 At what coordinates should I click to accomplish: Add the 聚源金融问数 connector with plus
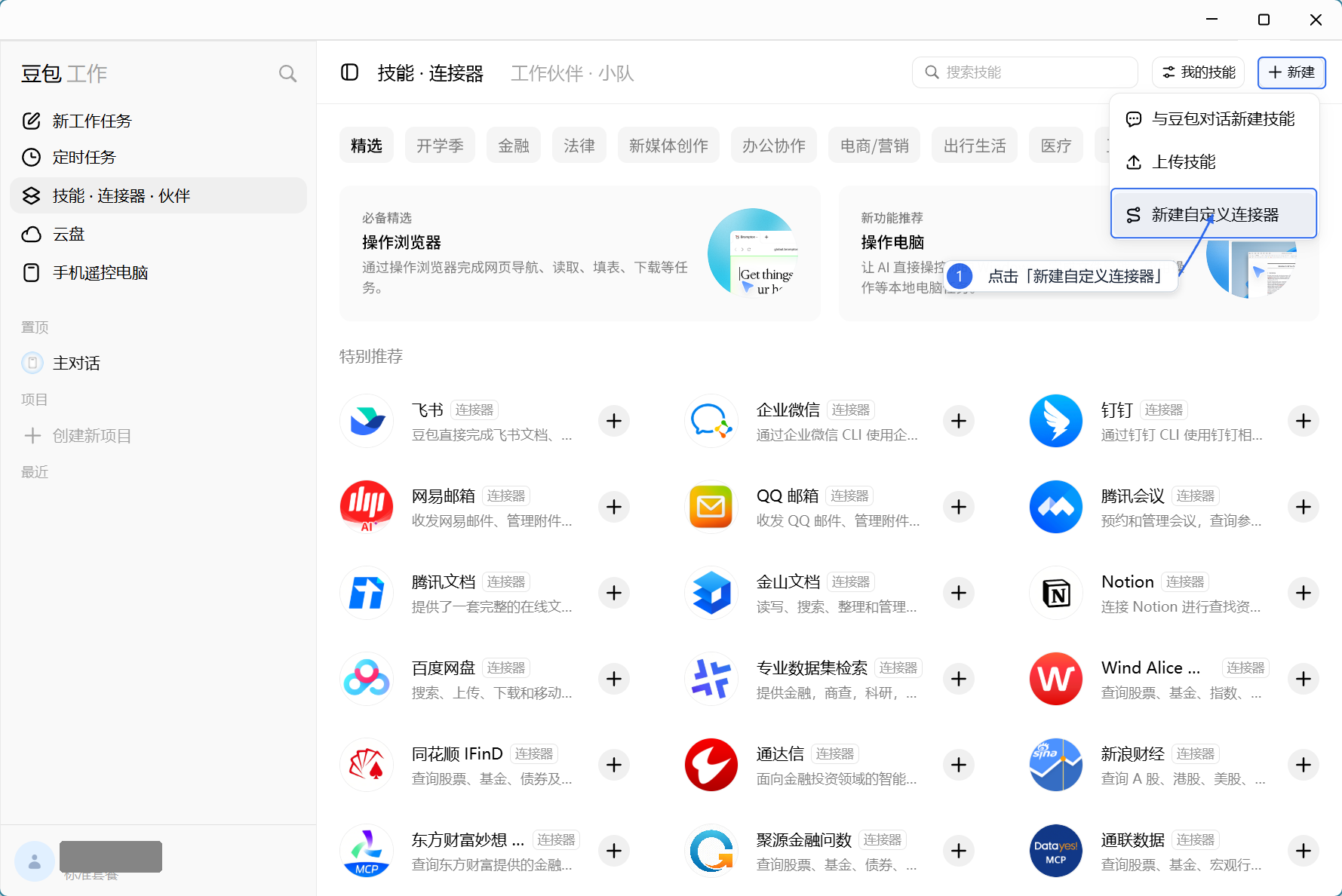pos(959,851)
